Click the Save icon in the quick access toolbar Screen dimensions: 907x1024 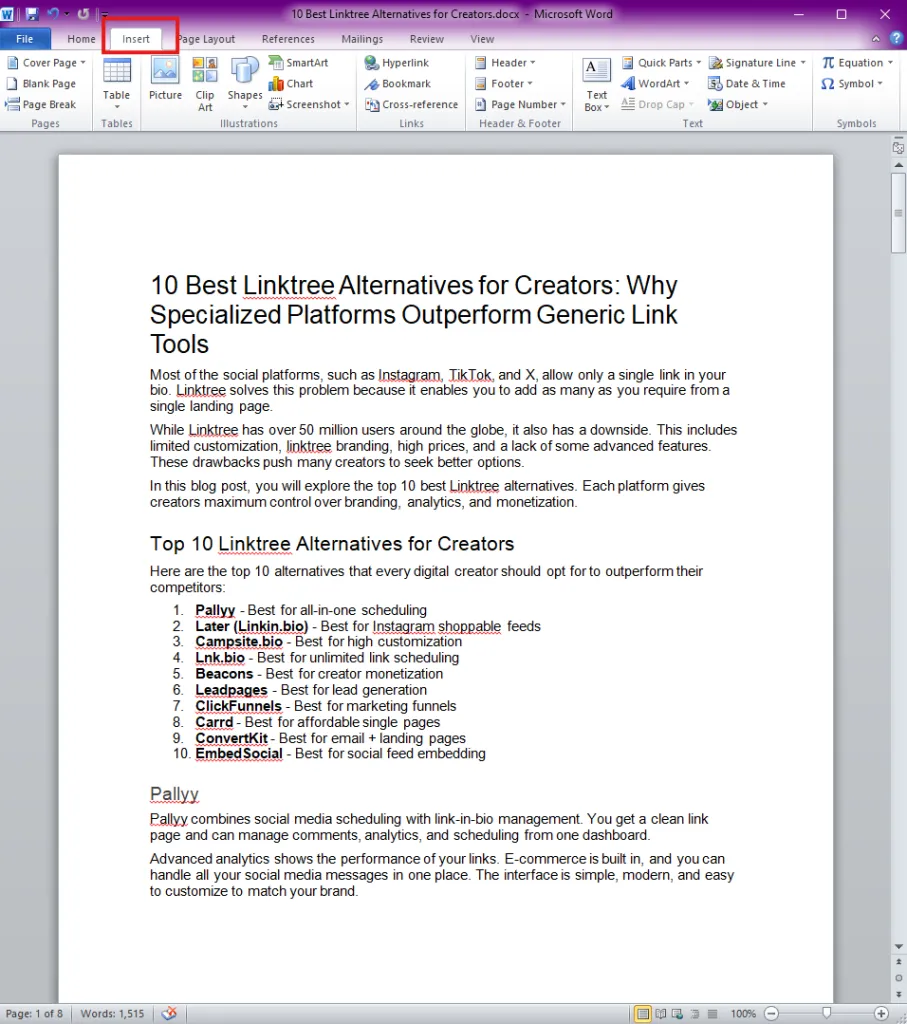[32, 14]
